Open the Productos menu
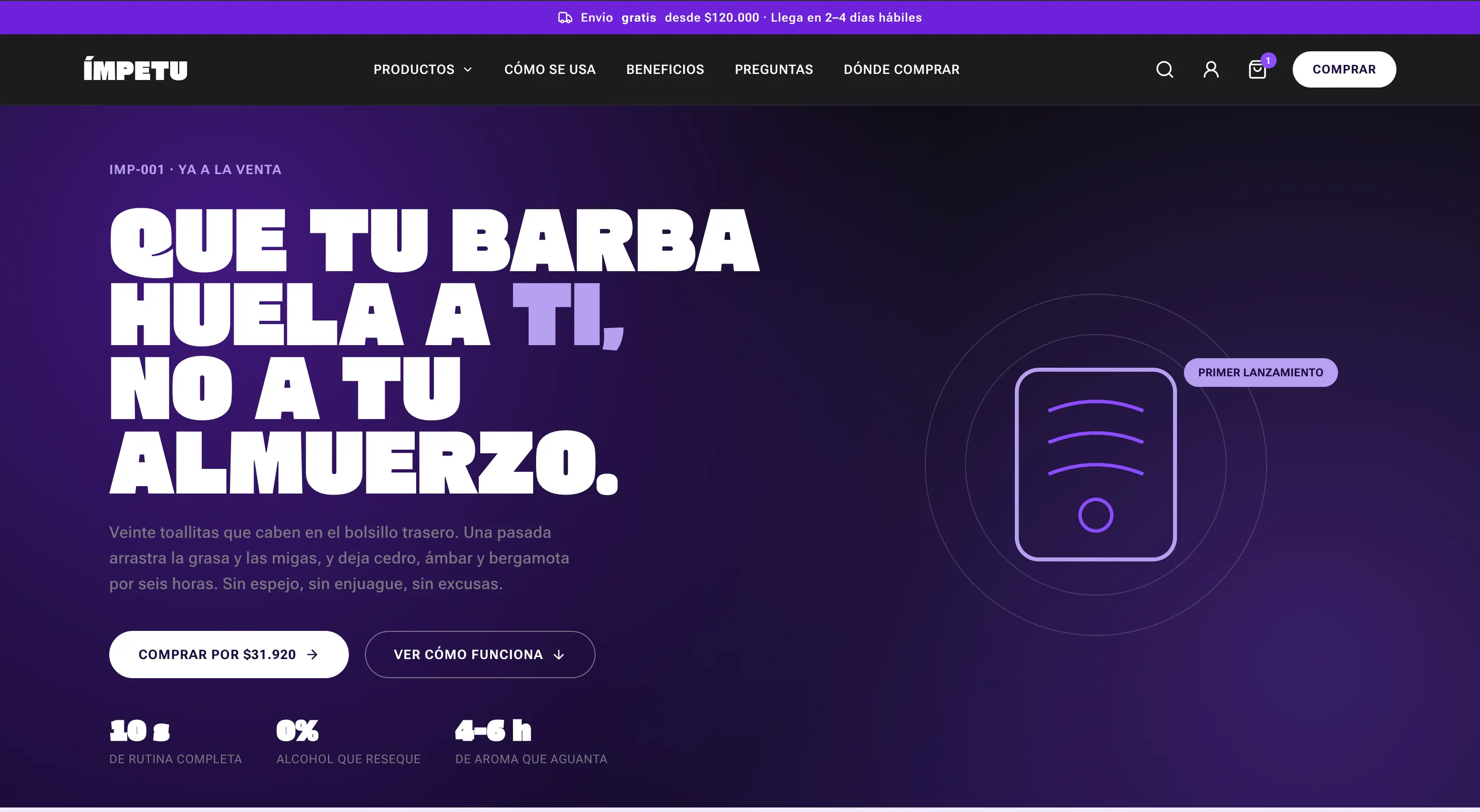Viewport: 1480px width, 812px height. click(423, 69)
